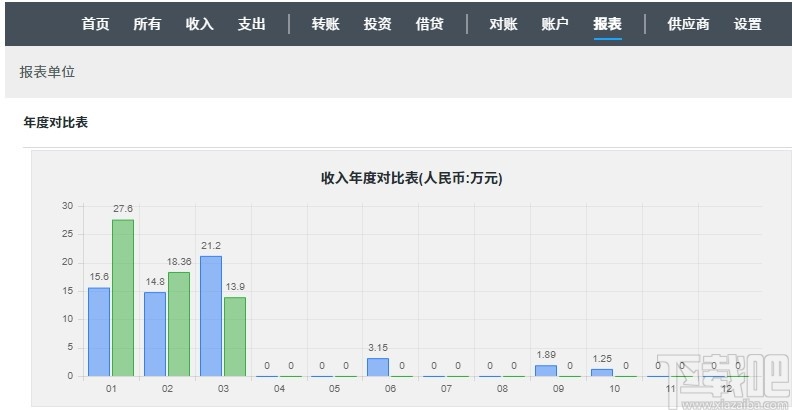792x410 pixels.
Task: Click the y-axis label 15
Action: tap(67, 291)
